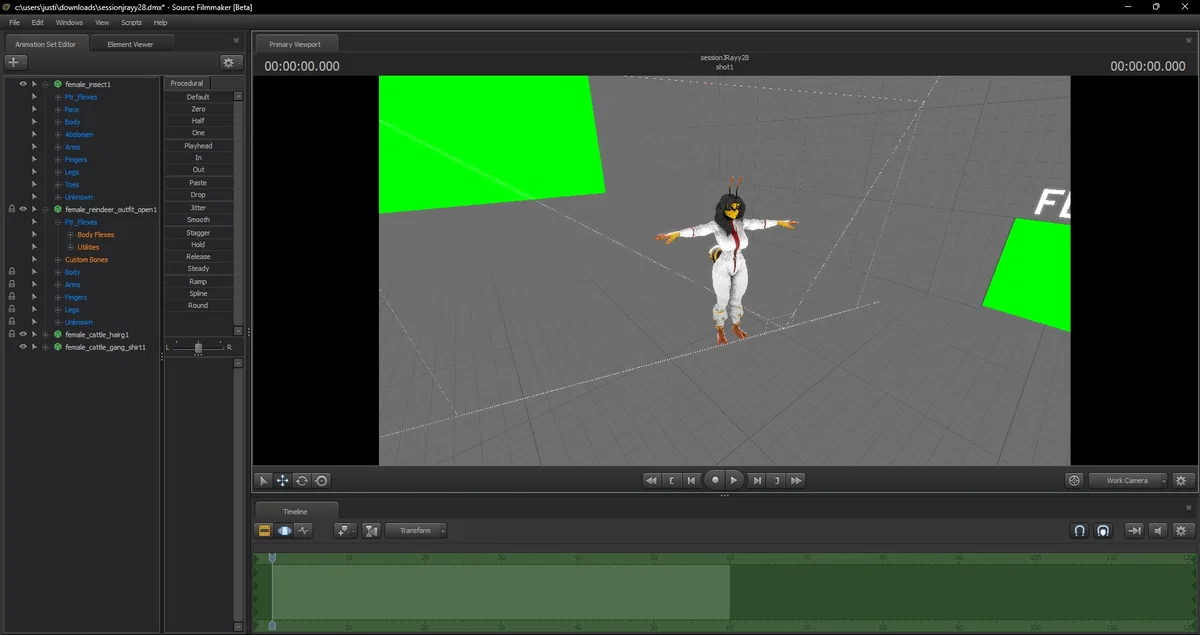Step back one frame
The height and width of the screenshot is (635, 1200).
tap(692, 481)
